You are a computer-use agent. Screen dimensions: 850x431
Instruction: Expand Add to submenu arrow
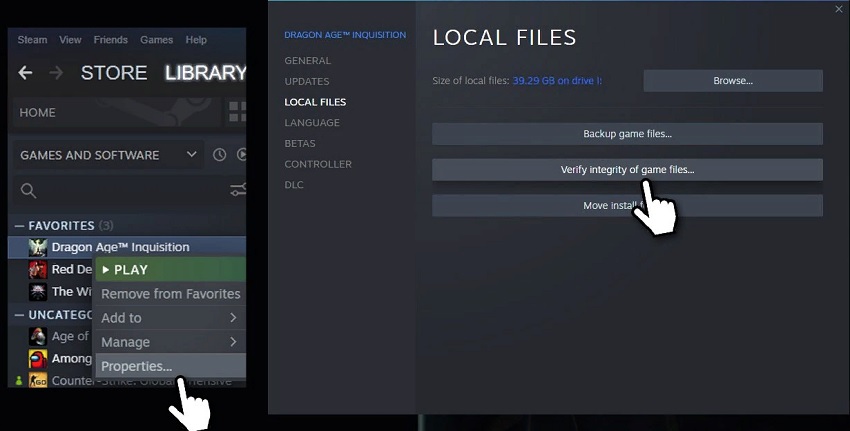(x=233, y=318)
